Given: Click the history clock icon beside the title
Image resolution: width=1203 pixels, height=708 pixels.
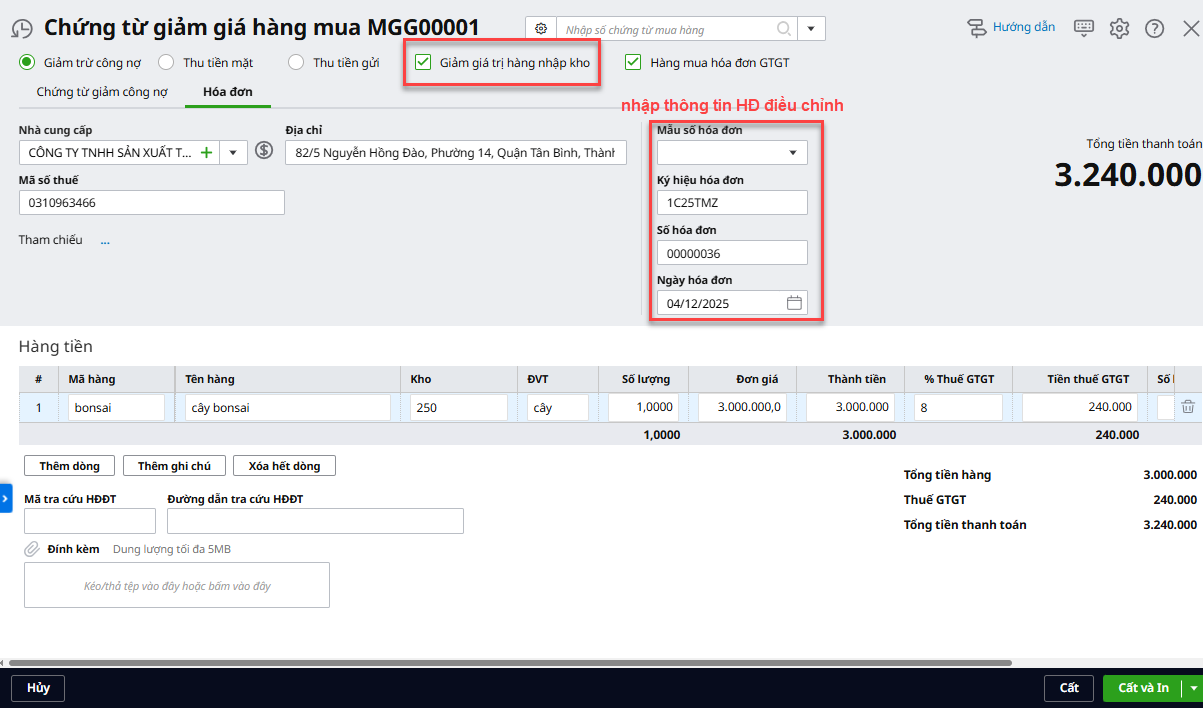Looking at the screenshot, I should (24, 28).
